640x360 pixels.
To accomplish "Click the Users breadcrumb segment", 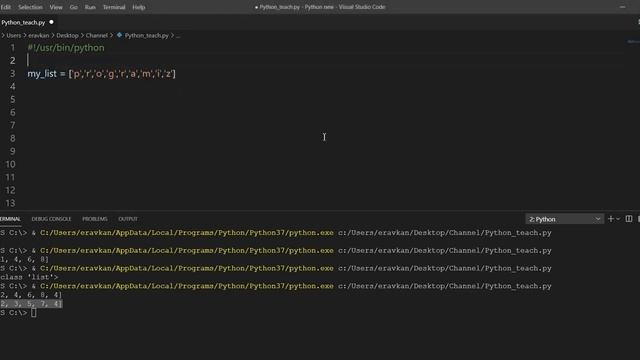I will [x=13, y=36].
